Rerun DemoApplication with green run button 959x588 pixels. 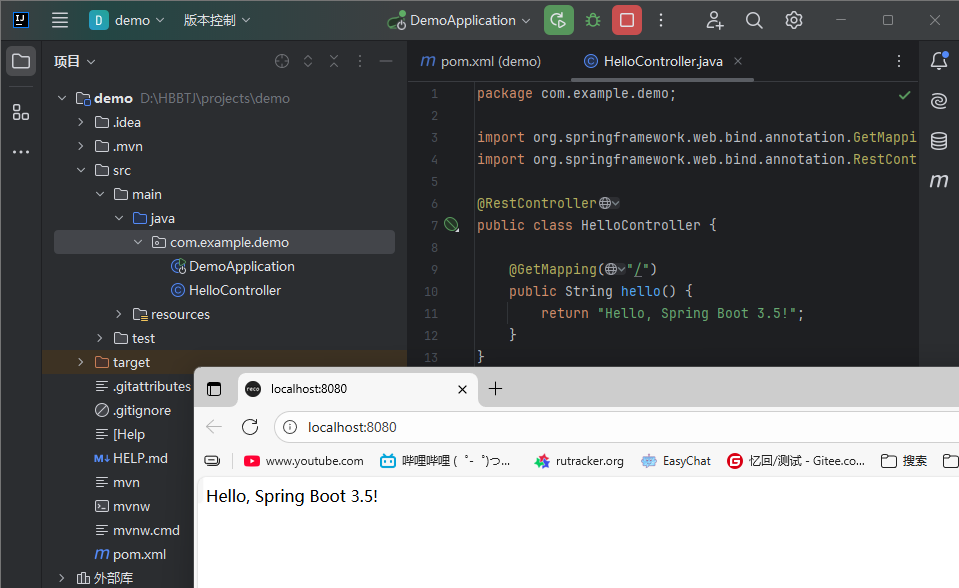(x=559, y=20)
